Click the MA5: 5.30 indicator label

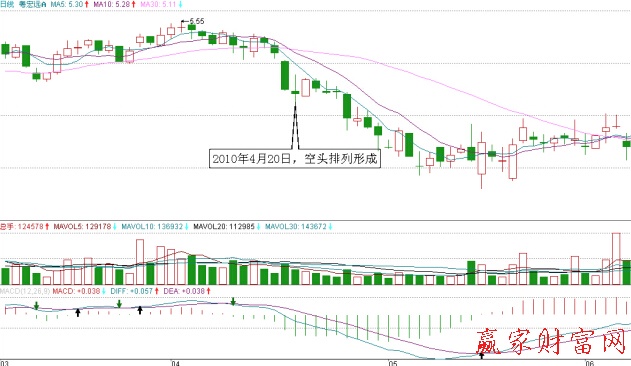pyautogui.click(x=69, y=4)
